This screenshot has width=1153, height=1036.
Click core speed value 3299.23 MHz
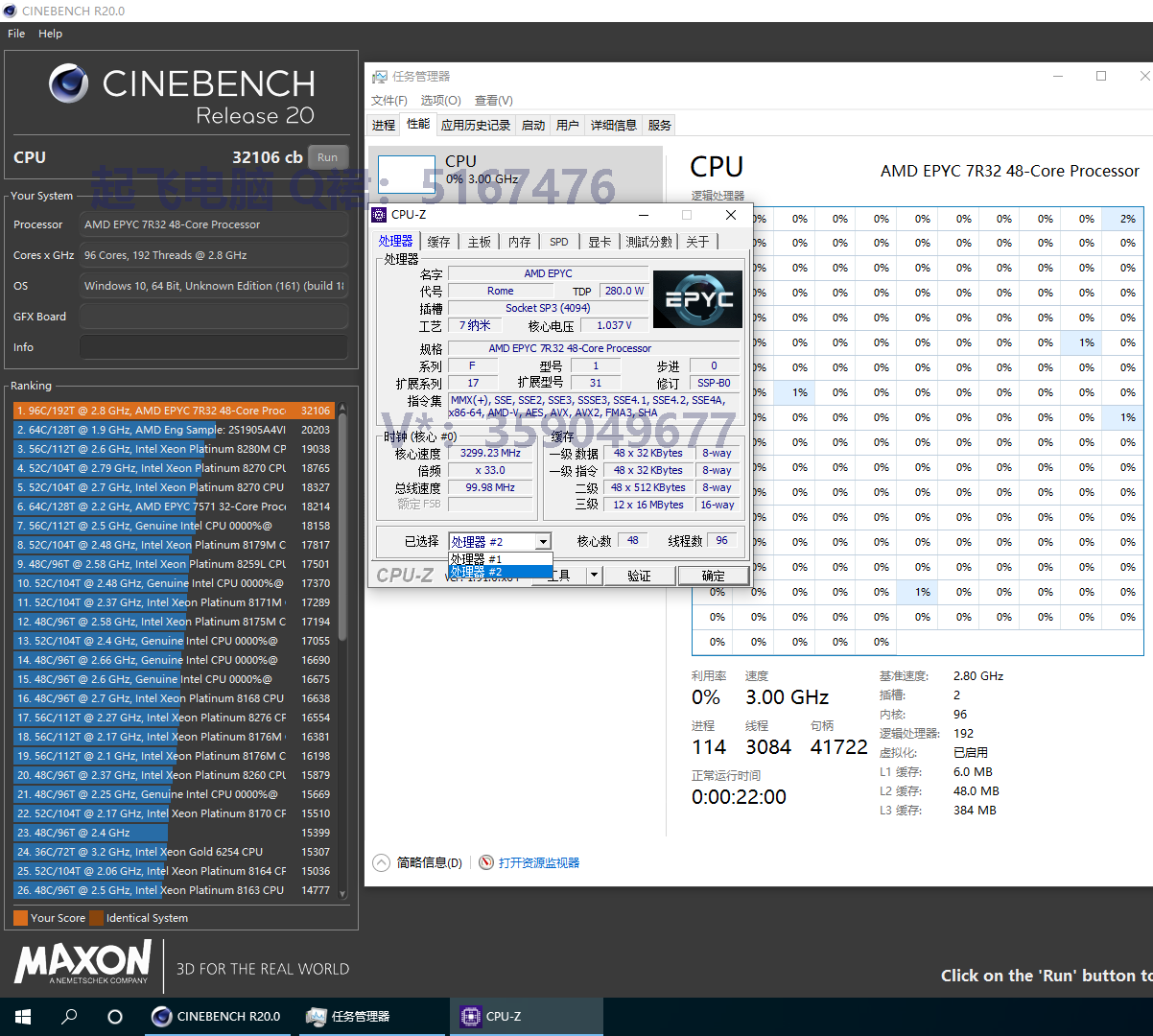[490, 453]
